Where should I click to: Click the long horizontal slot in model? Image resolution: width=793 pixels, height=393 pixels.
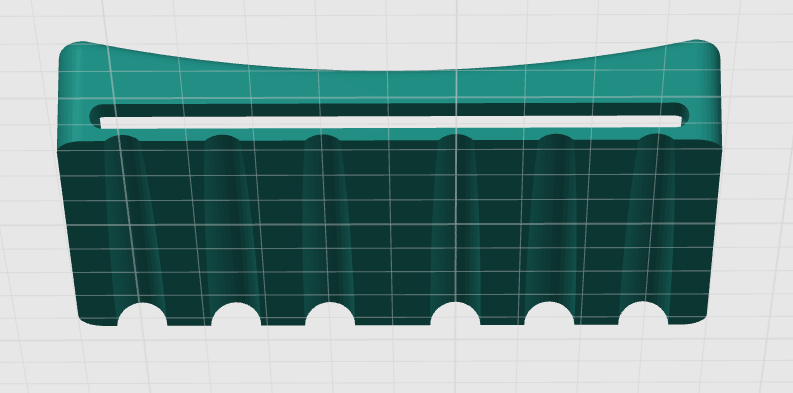(389, 116)
